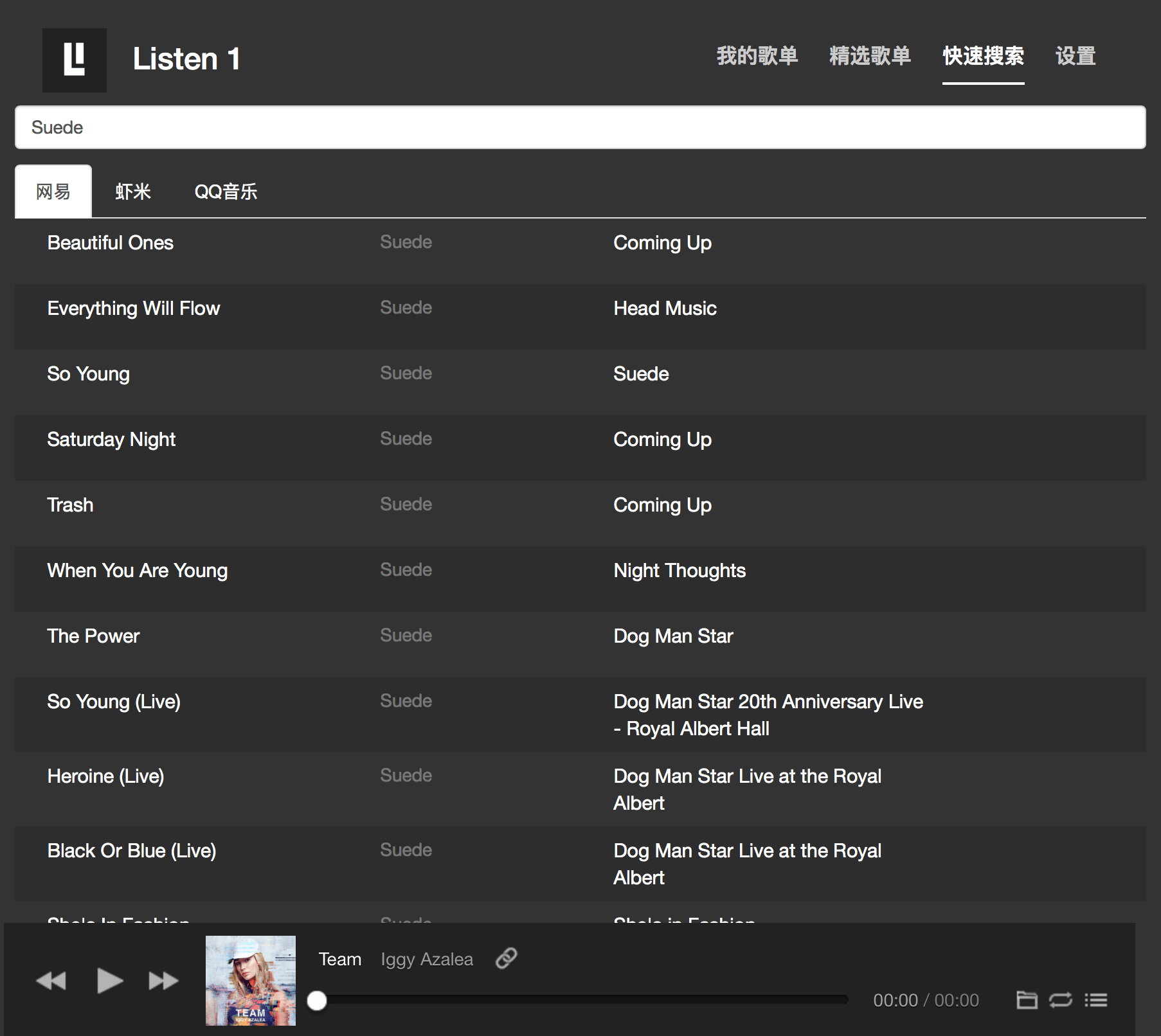Play the song Trash
Viewport: 1161px width, 1036px height.
[70, 505]
